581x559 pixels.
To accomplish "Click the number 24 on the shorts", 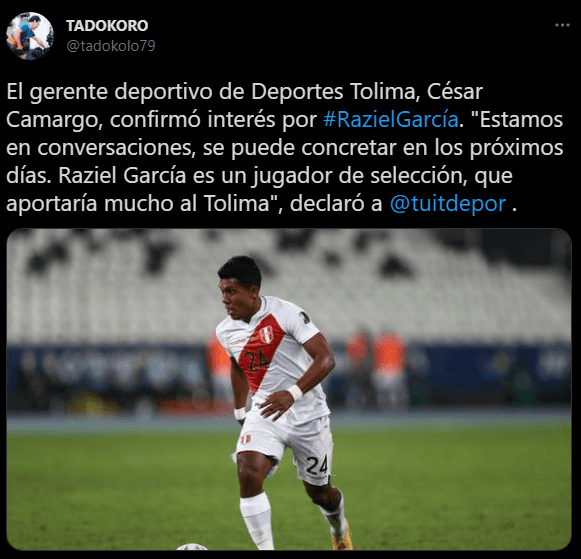I will pos(317,465).
